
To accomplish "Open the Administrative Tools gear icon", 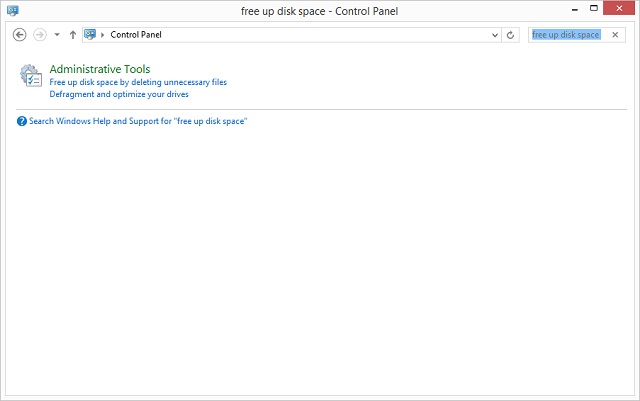I will click(31, 76).
